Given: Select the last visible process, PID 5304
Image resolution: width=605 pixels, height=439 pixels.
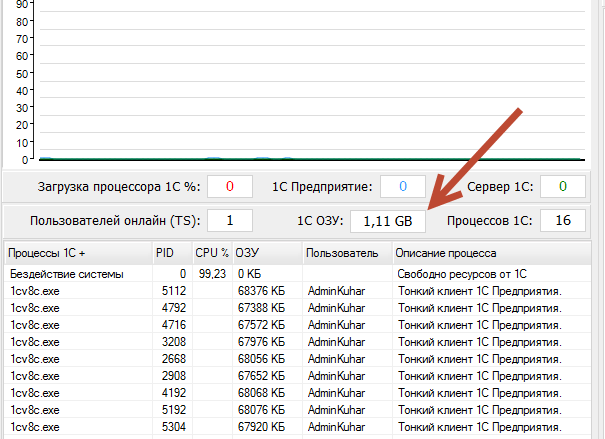Looking at the screenshot, I should (x=36, y=426).
